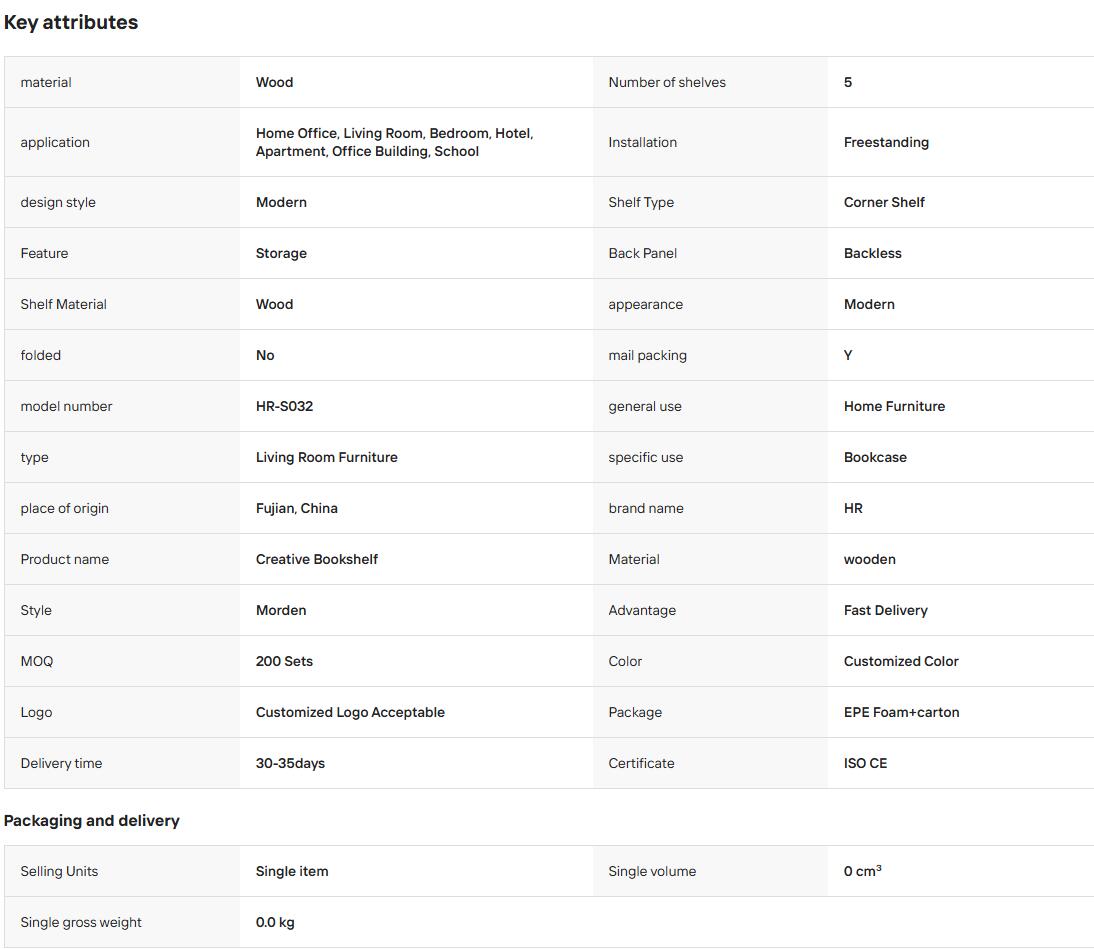The width and height of the screenshot is (1094, 949).
Task: Click the 200 Sets MOQ value
Action: [284, 661]
